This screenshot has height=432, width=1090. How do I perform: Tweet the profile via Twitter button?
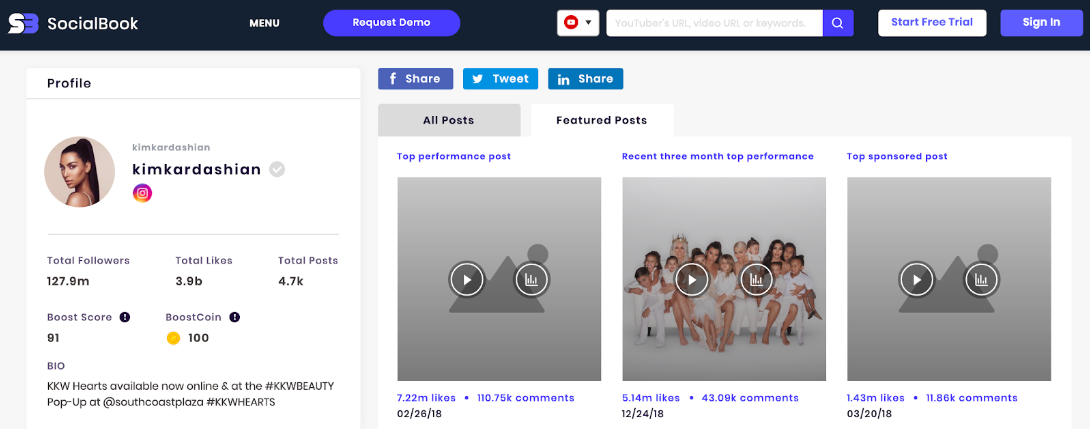(x=501, y=79)
